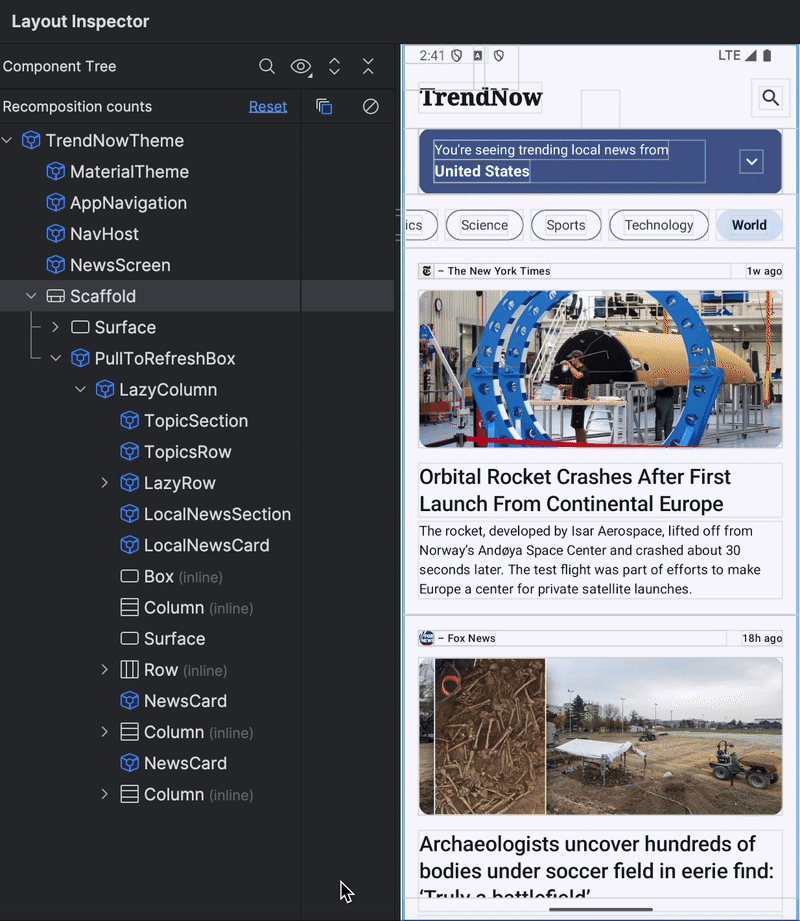This screenshot has height=921, width=800.
Task: Click the Layout Inspector title
Action: click(x=80, y=22)
